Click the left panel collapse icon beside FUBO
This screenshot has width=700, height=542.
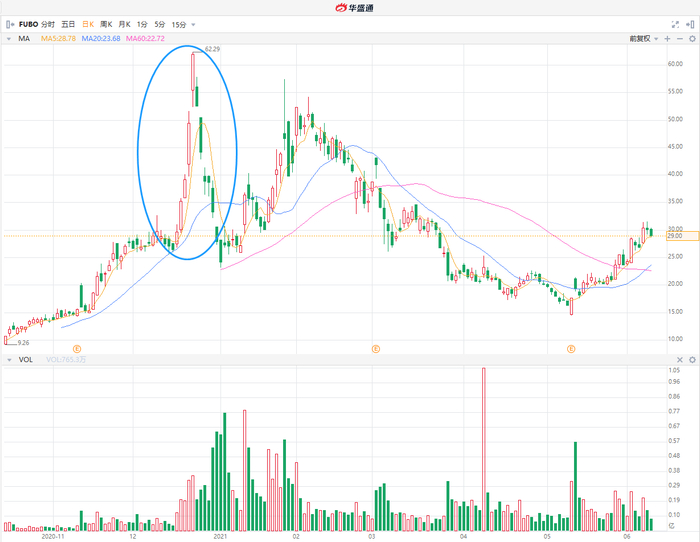click(10, 25)
